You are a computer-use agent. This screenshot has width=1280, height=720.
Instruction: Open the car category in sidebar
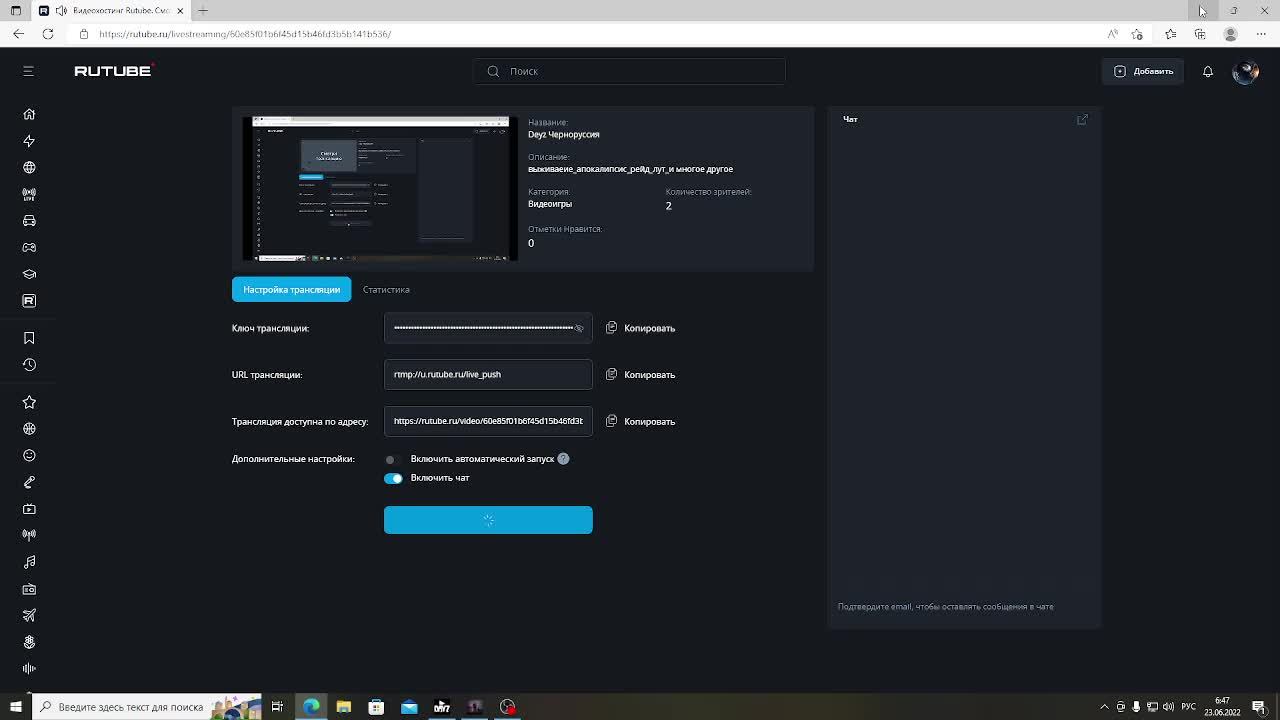29,221
